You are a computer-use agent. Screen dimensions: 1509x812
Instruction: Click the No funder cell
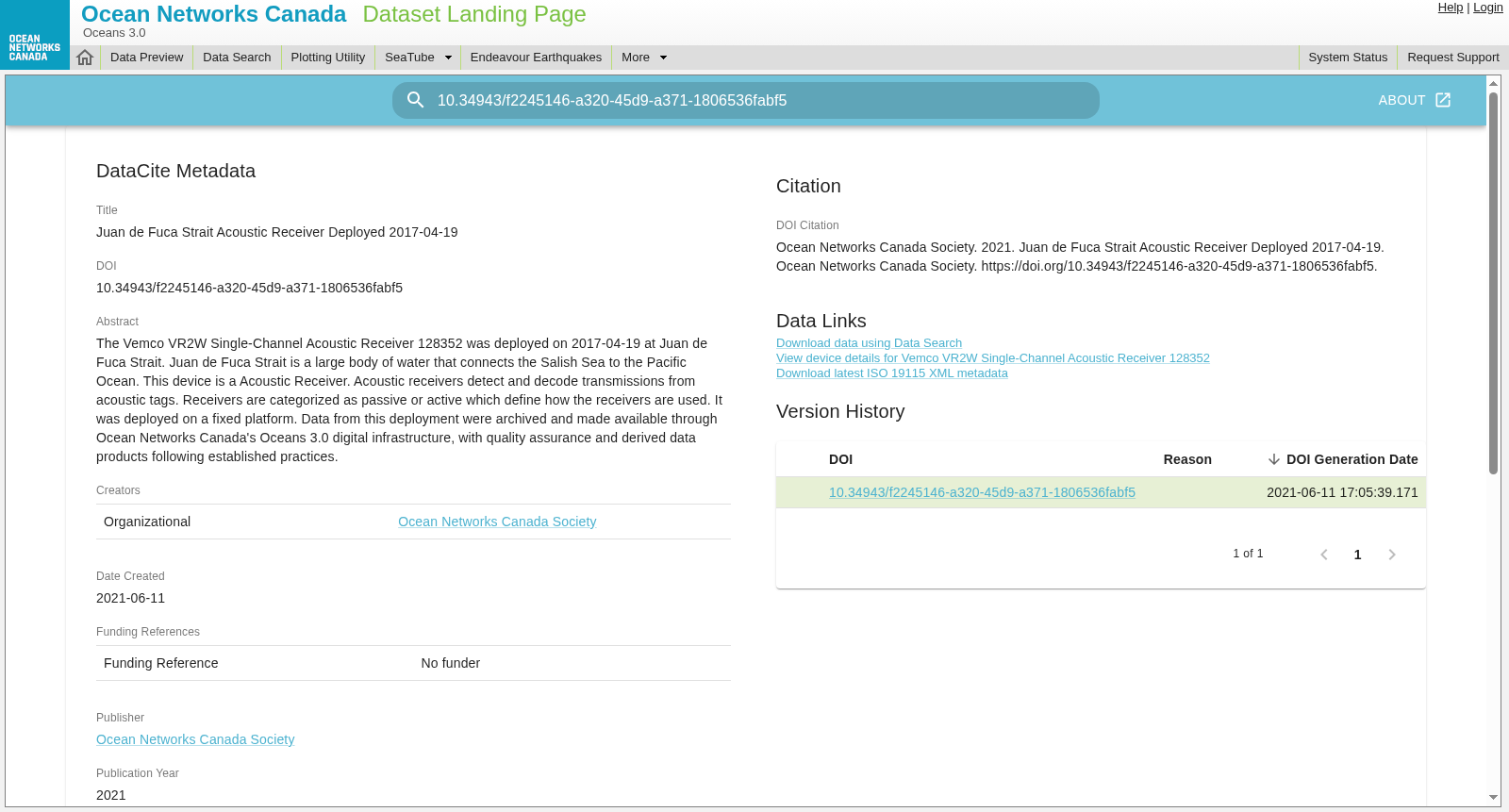451,663
